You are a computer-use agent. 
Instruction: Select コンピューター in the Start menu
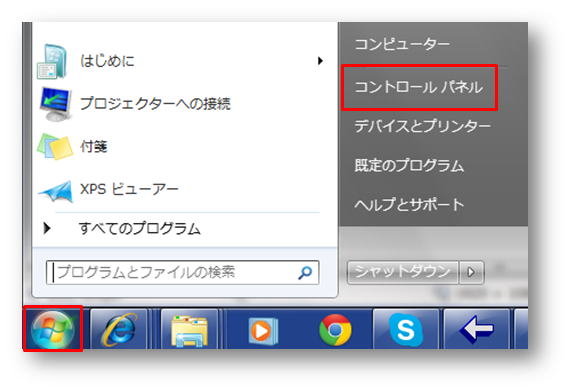coord(402,44)
